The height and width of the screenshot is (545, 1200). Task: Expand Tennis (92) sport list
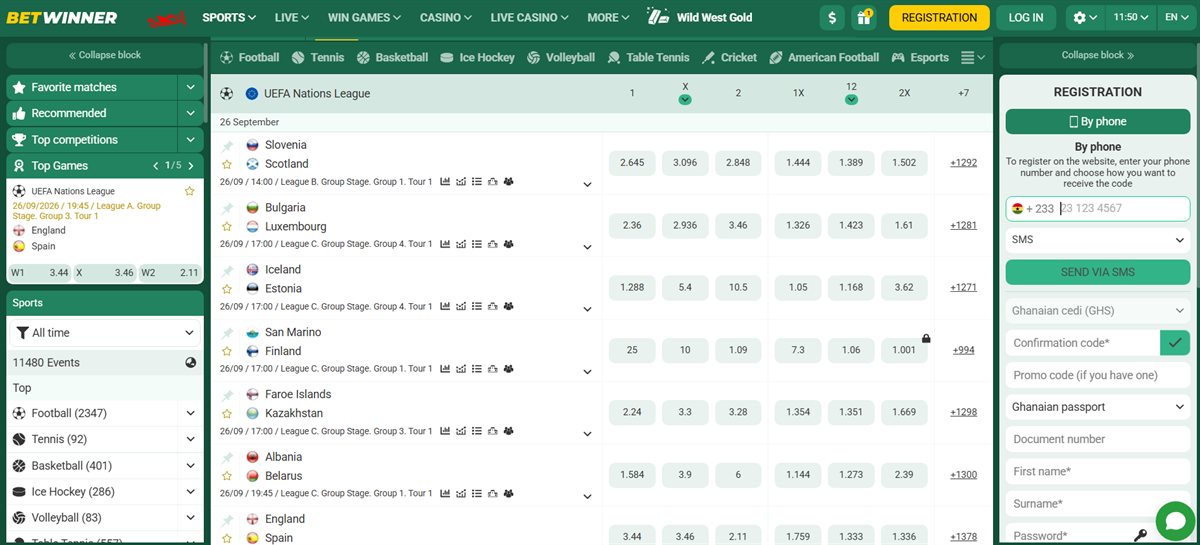(x=190, y=439)
